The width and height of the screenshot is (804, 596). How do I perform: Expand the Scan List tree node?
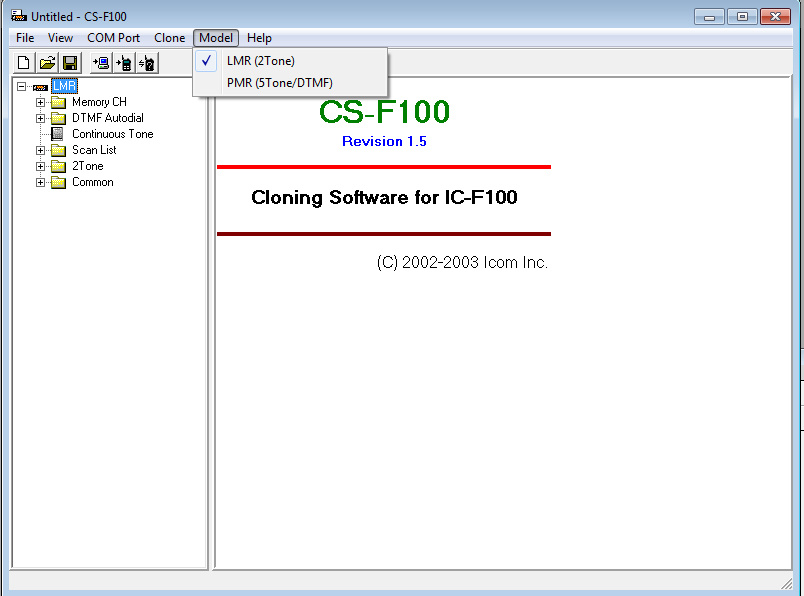[x=41, y=150]
